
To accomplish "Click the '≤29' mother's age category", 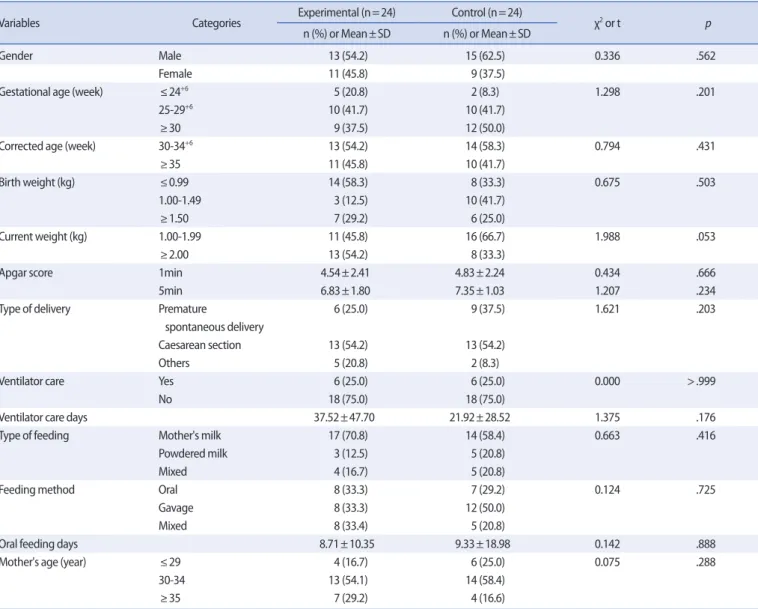I will 170,562.
